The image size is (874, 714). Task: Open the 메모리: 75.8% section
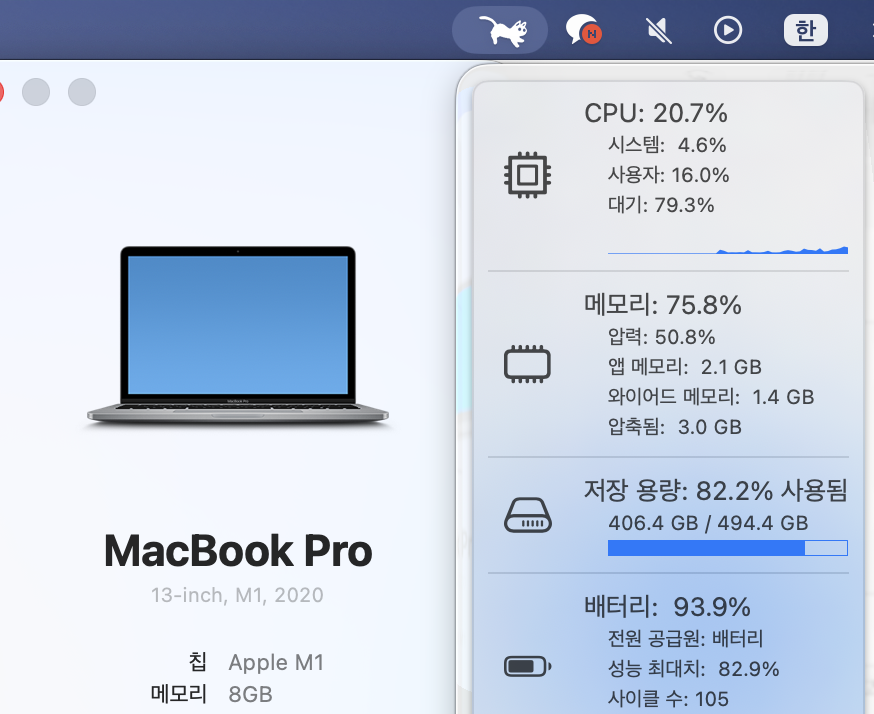point(662,304)
